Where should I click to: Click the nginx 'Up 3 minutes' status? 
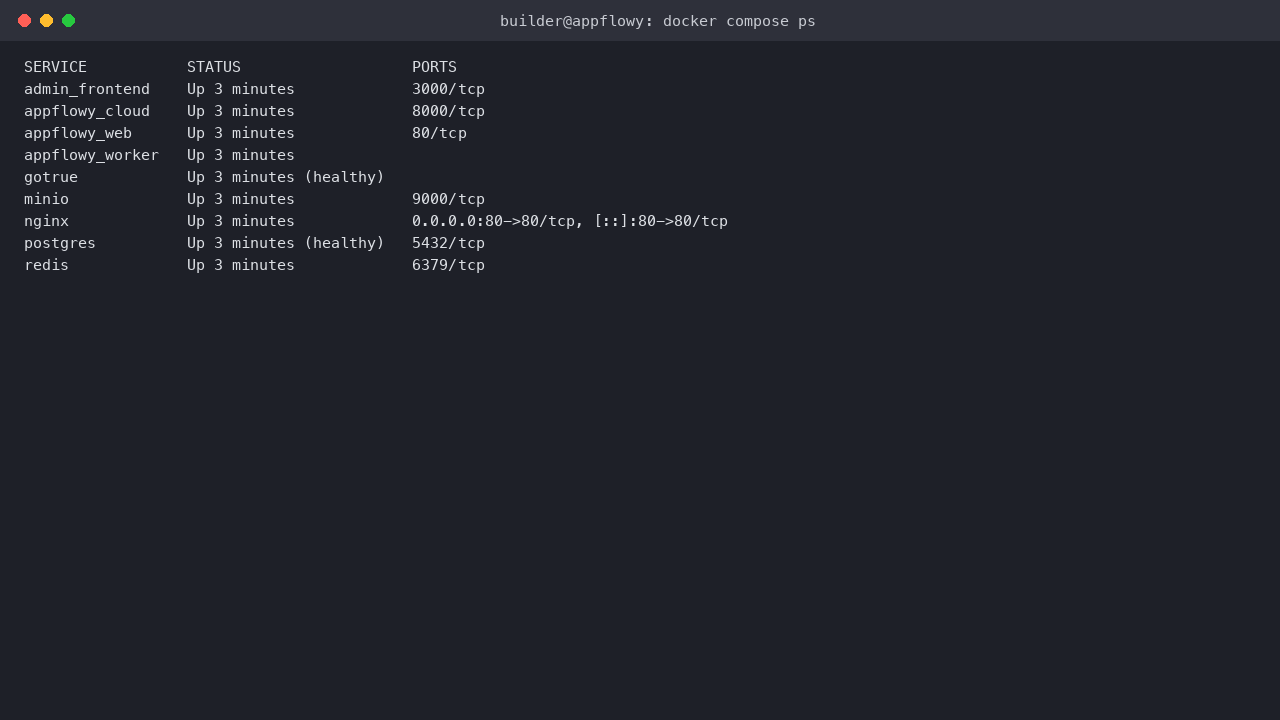coord(241,221)
